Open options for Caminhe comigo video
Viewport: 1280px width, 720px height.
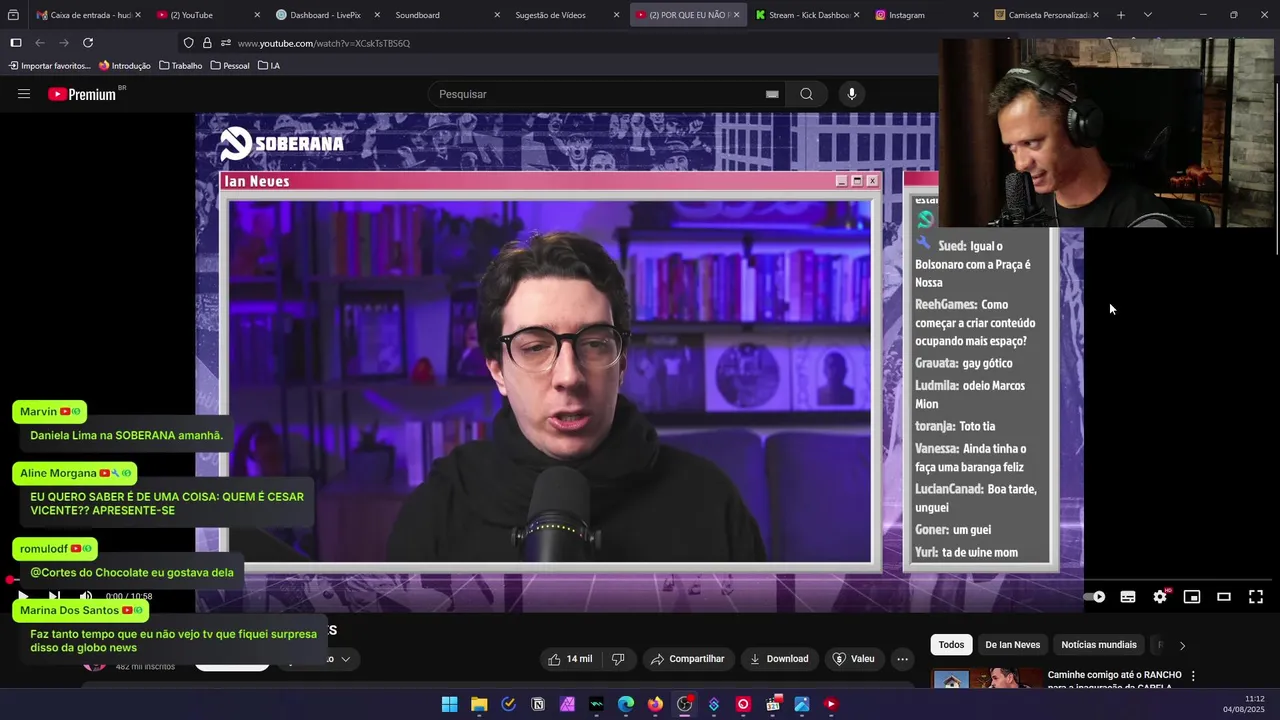point(1193,676)
